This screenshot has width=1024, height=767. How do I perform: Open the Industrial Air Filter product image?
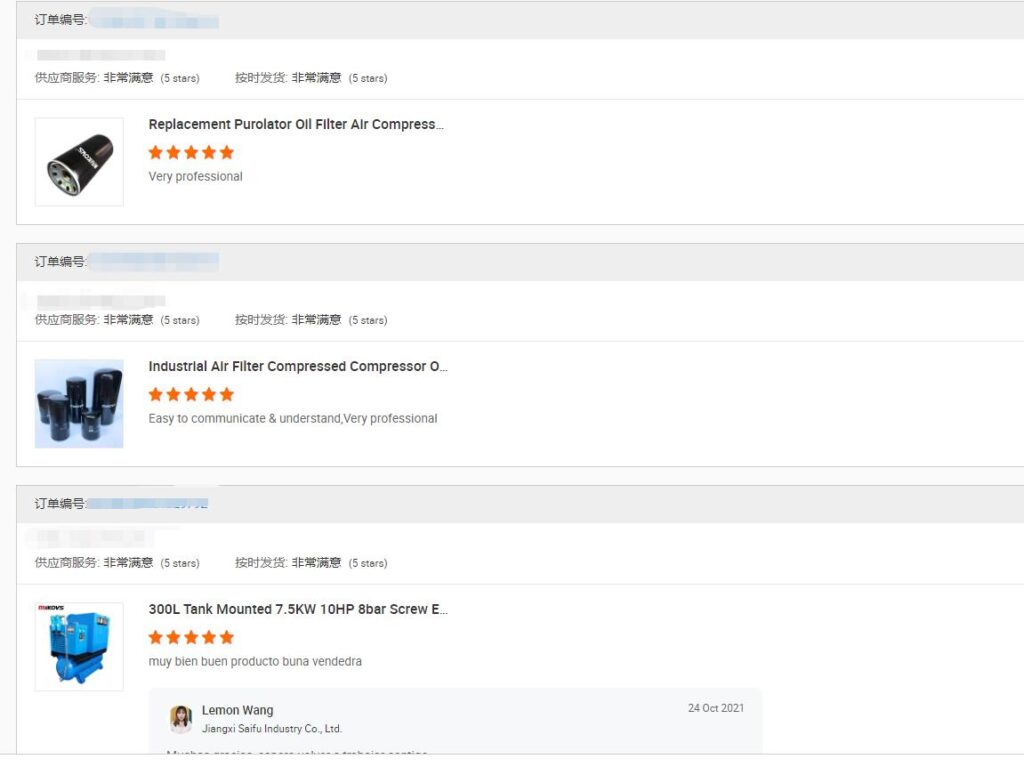point(79,404)
